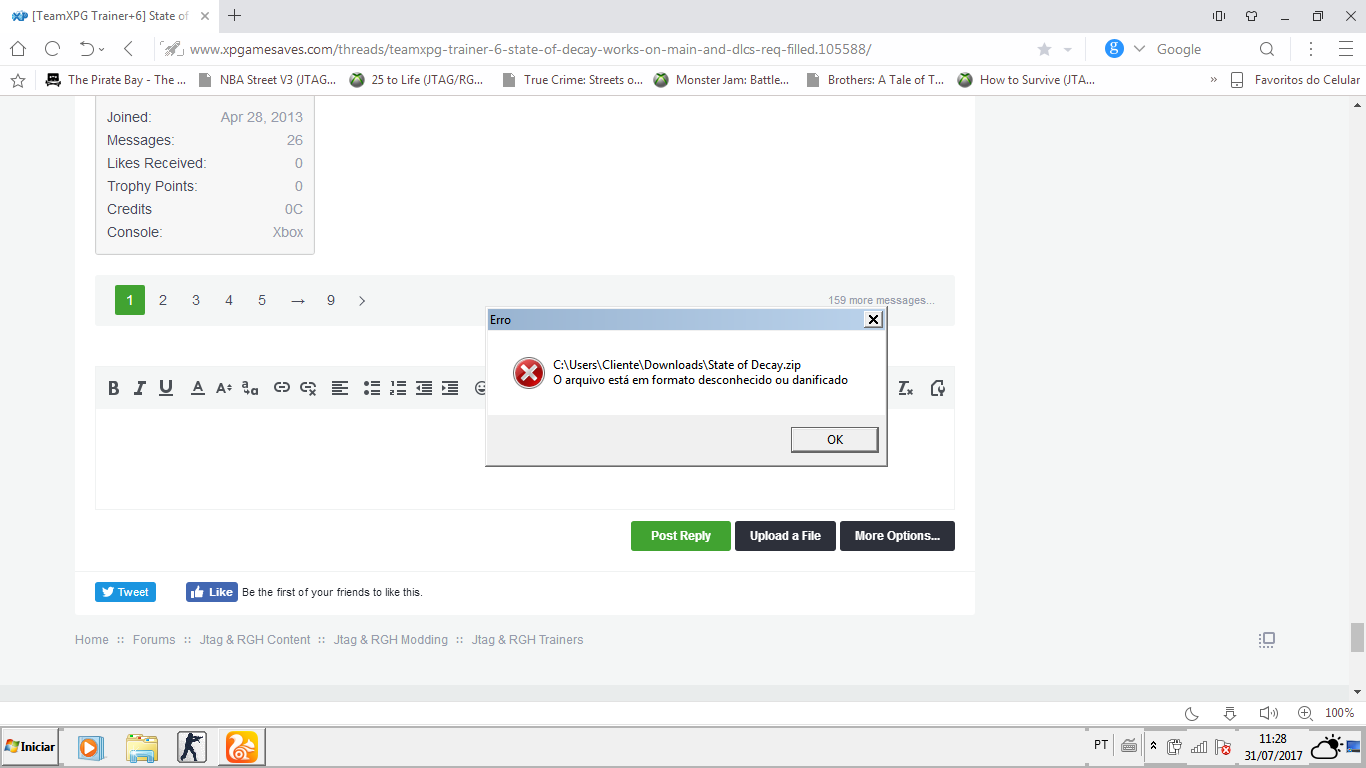1366x768 pixels.
Task: Toggle the browser sound speaker icon
Action: coord(1268,713)
